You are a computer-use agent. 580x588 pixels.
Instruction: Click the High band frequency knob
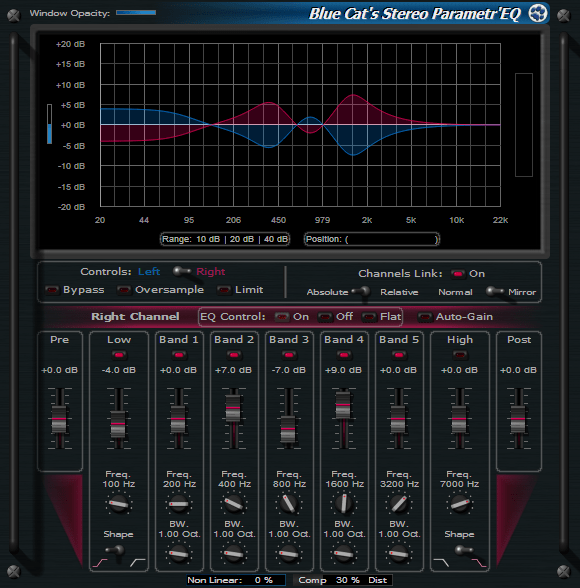click(460, 504)
